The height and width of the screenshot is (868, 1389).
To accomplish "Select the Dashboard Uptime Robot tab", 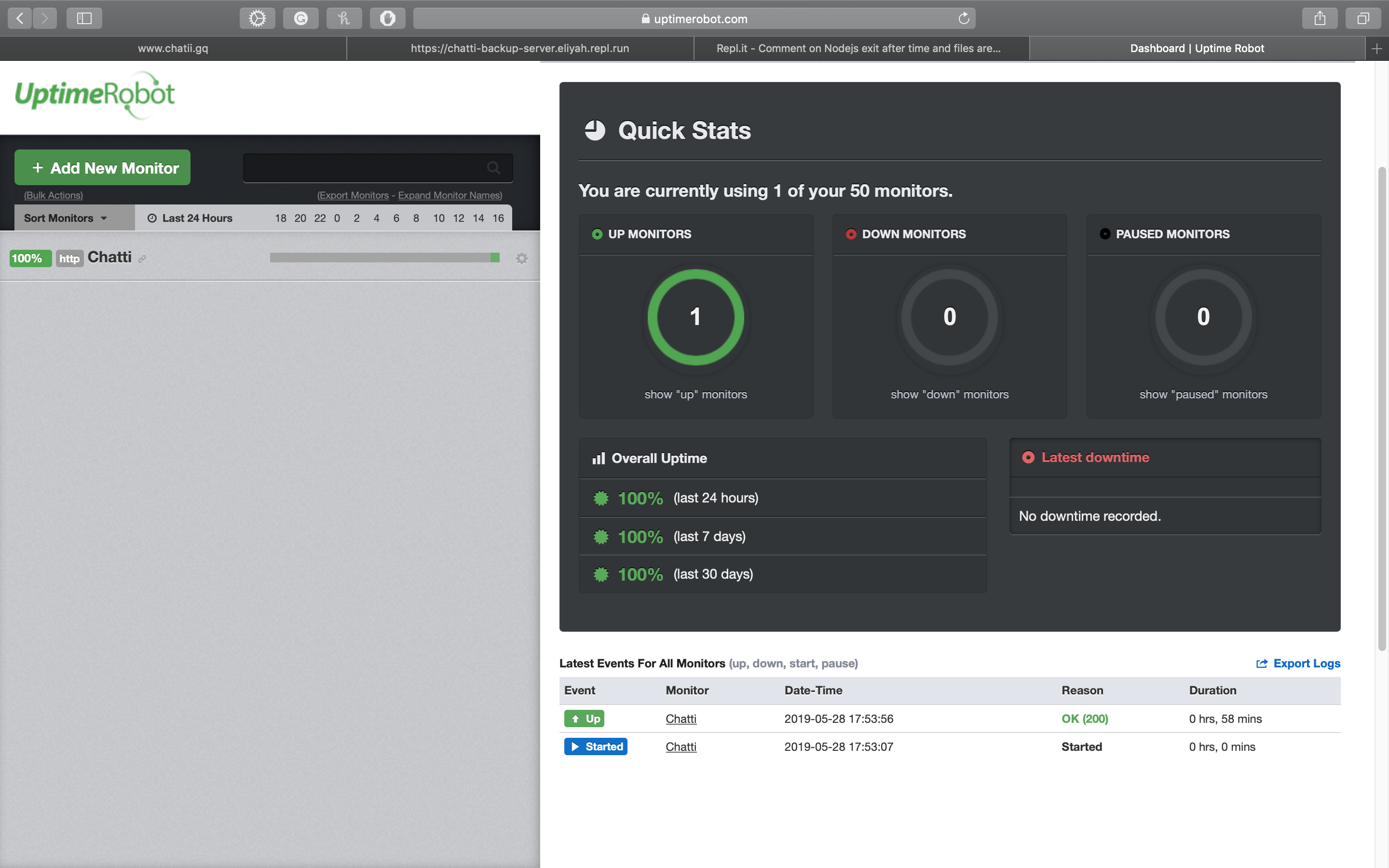I will pyautogui.click(x=1197, y=49).
